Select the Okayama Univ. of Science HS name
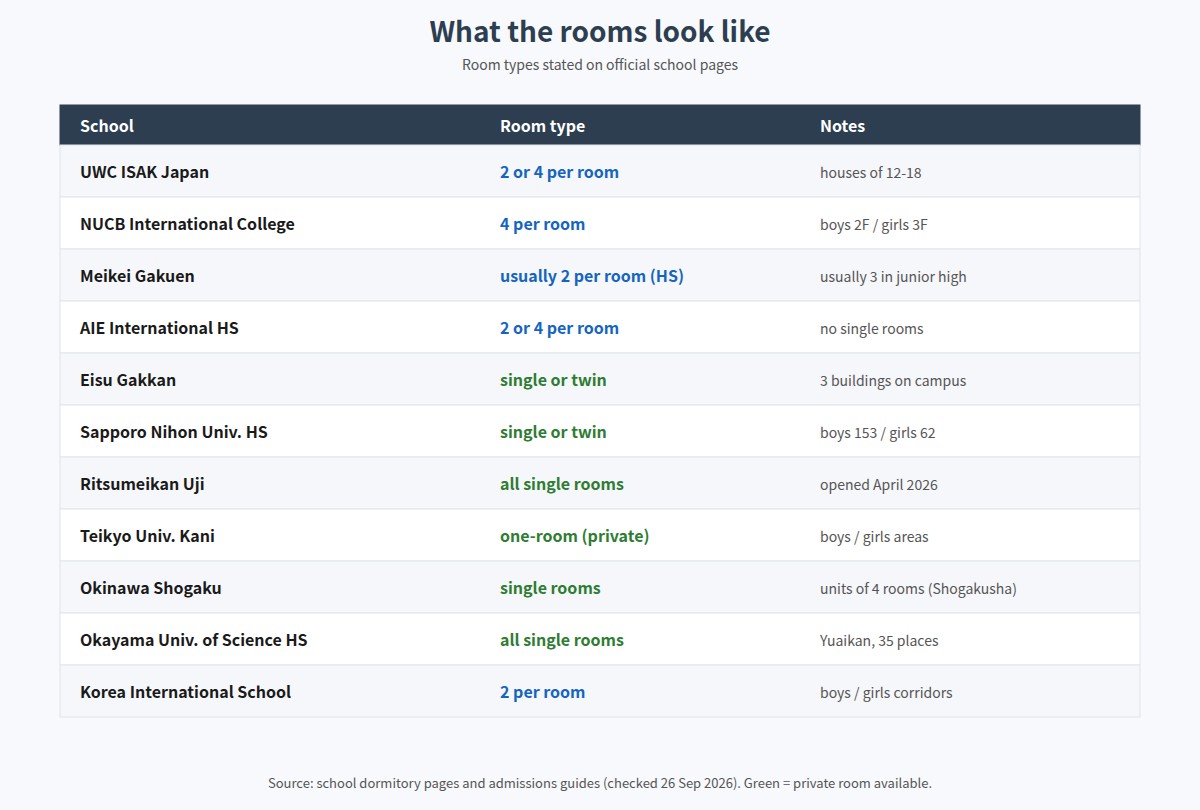 (x=194, y=640)
